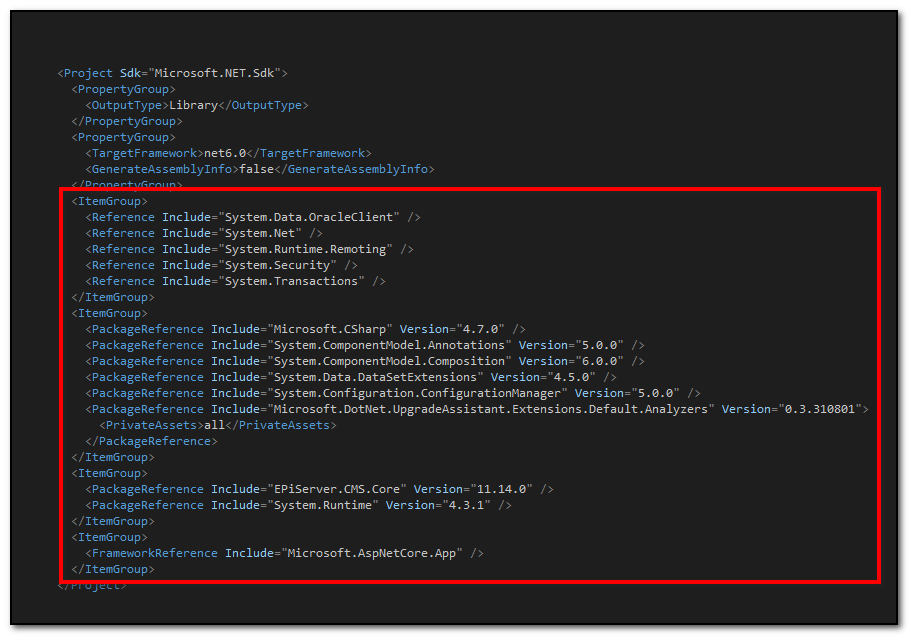Click the "4.7.0" version of Microsoft.CSharp
Screen dimensions: 909x636
pos(481,329)
